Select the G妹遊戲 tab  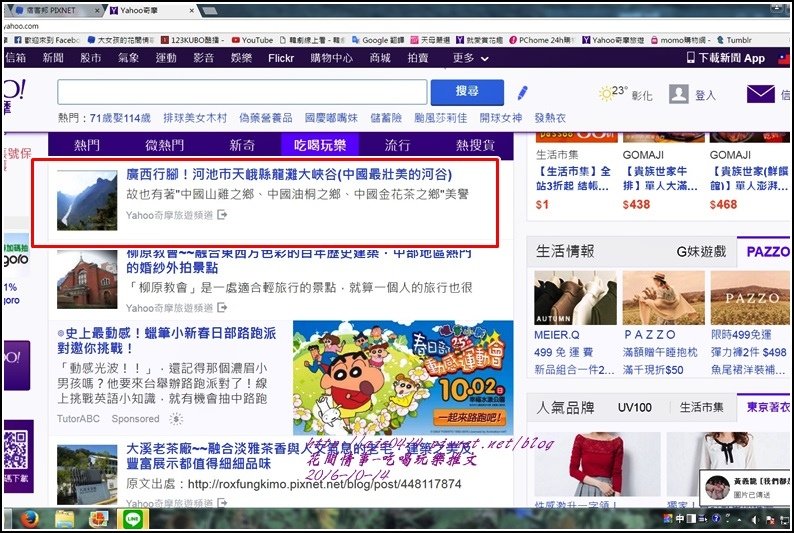(x=701, y=251)
